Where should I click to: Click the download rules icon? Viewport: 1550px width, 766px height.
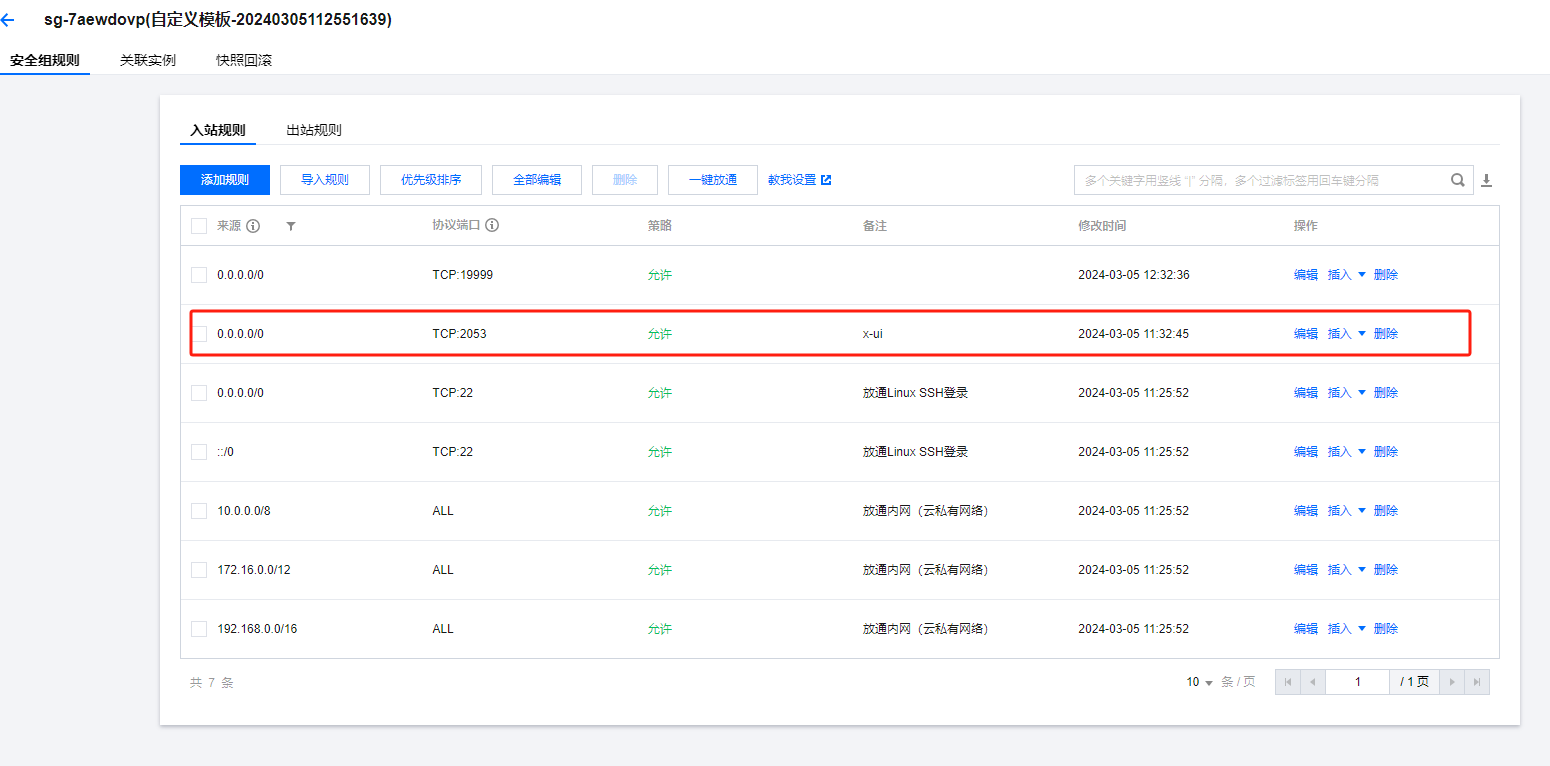click(1486, 180)
